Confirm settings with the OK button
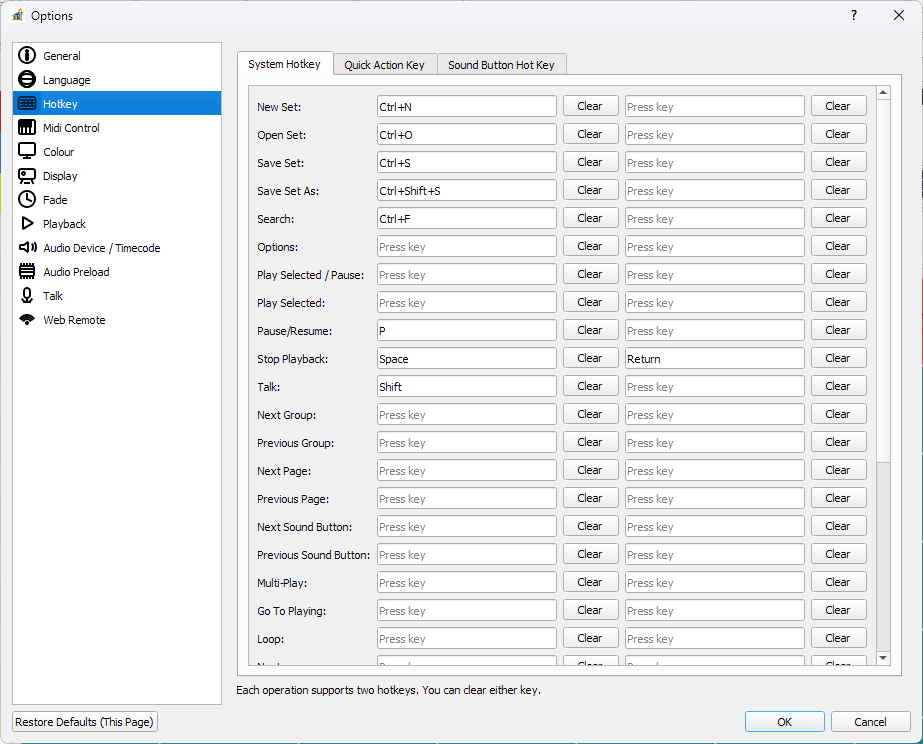This screenshot has width=923, height=744. [x=784, y=721]
